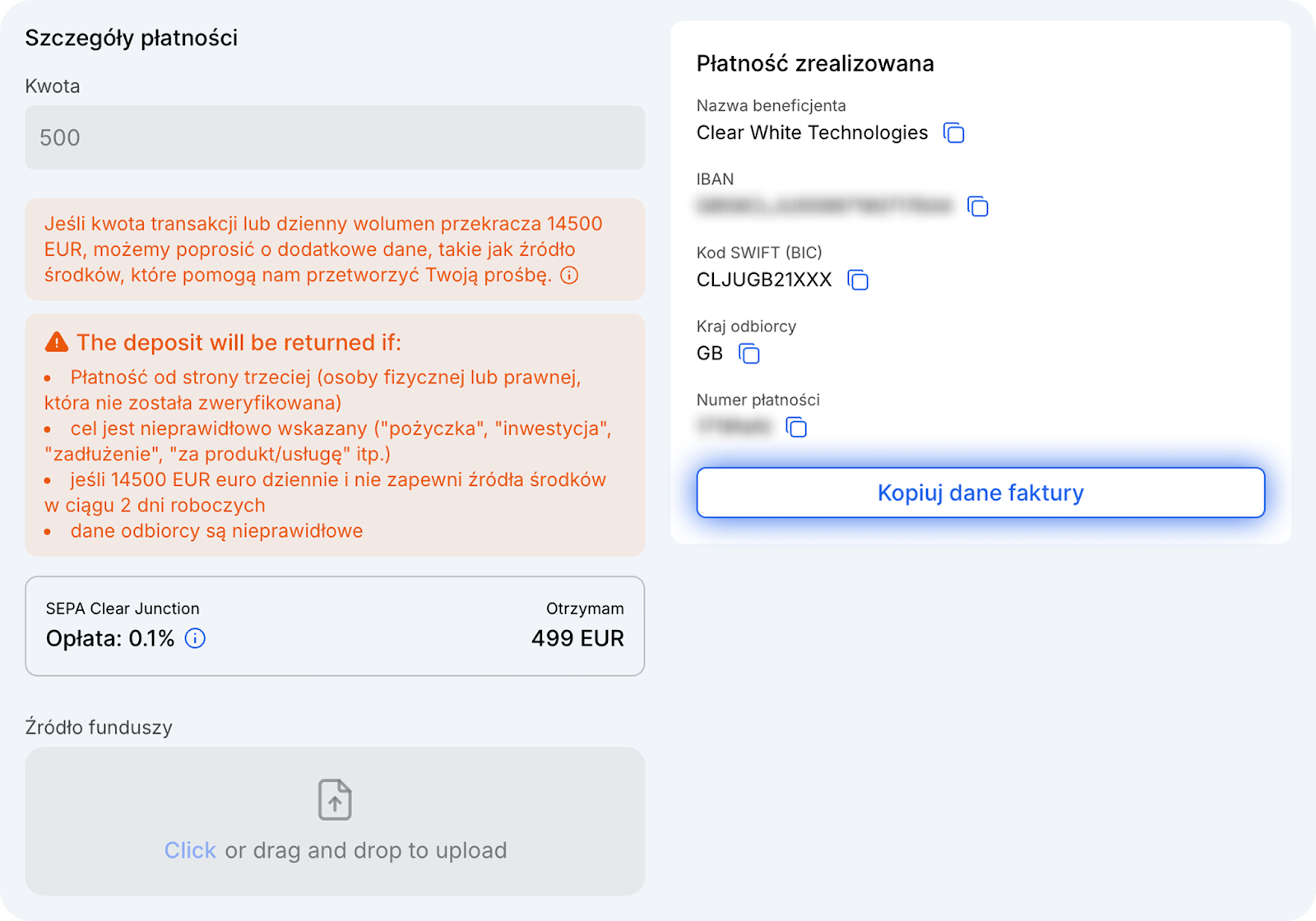Image resolution: width=1316 pixels, height=921 pixels.
Task: Click the CLJUGB21XXX SWIFT code text
Action: click(764, 280)
